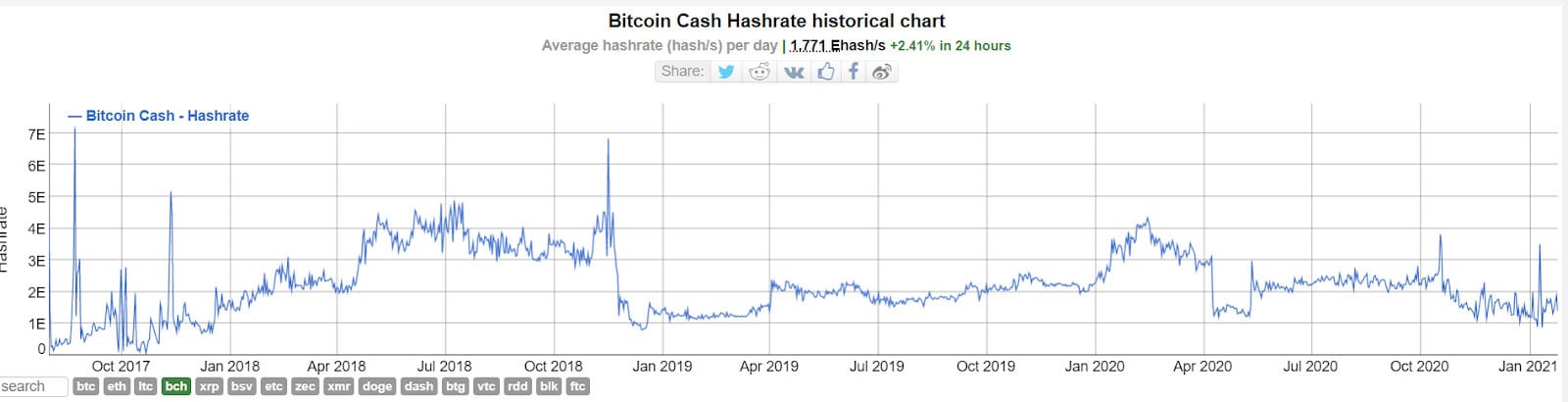
Task: Switch to ltc coin tag
Action: click(x=146, y=386)
